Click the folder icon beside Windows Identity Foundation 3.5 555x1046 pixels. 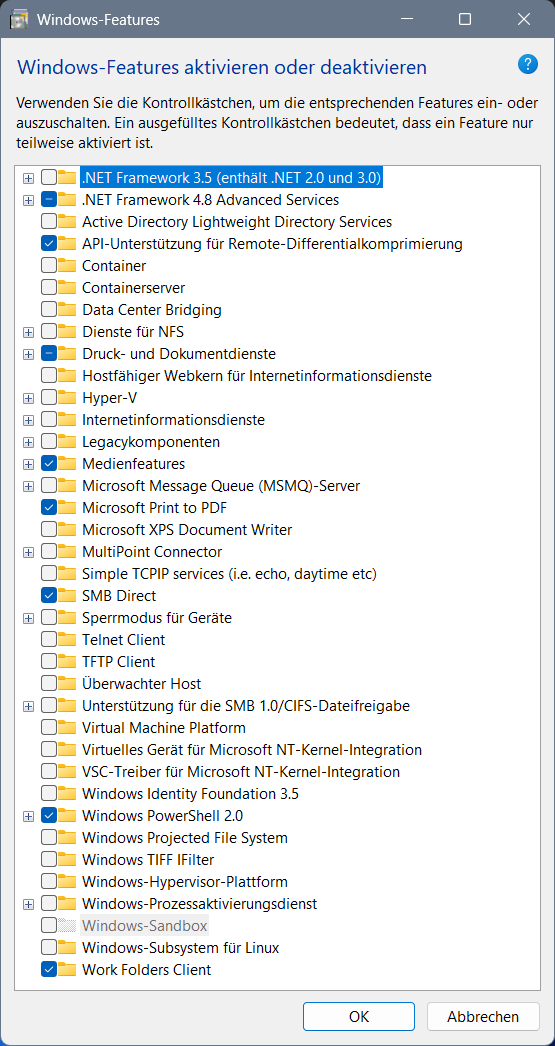(x=67, y=794)
